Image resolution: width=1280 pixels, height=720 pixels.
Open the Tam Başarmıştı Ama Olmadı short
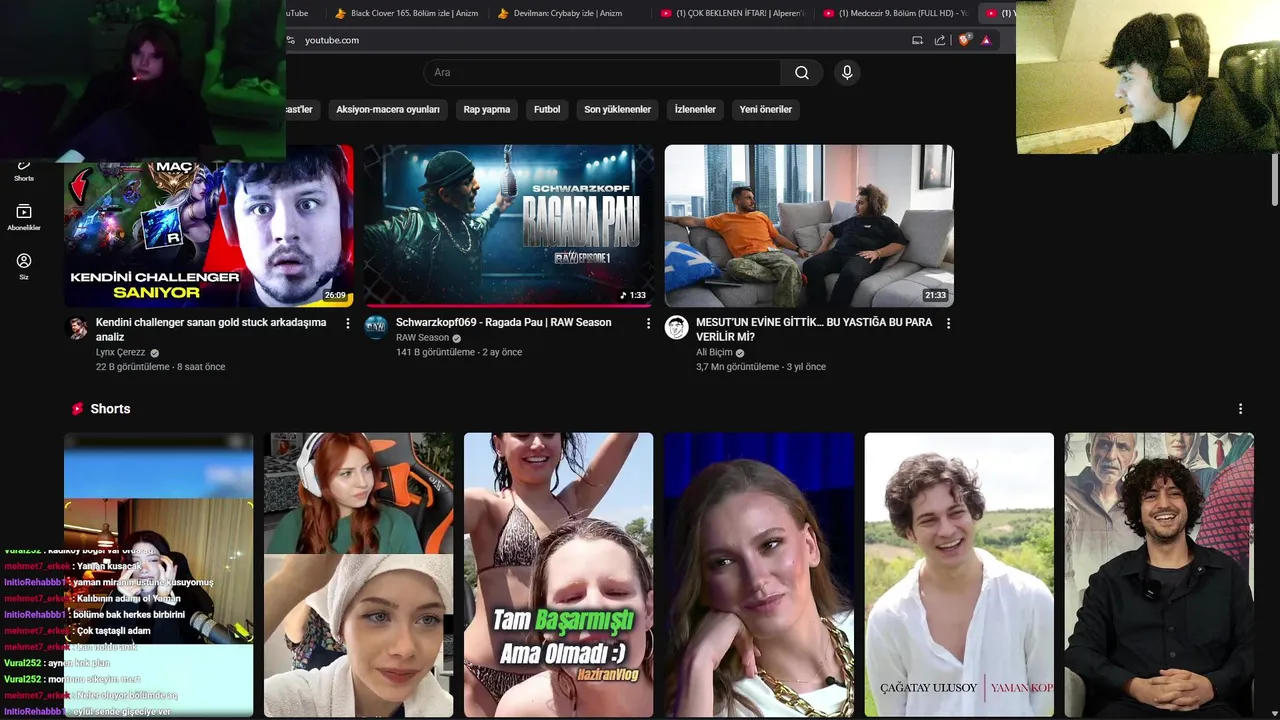coord(559,575)
